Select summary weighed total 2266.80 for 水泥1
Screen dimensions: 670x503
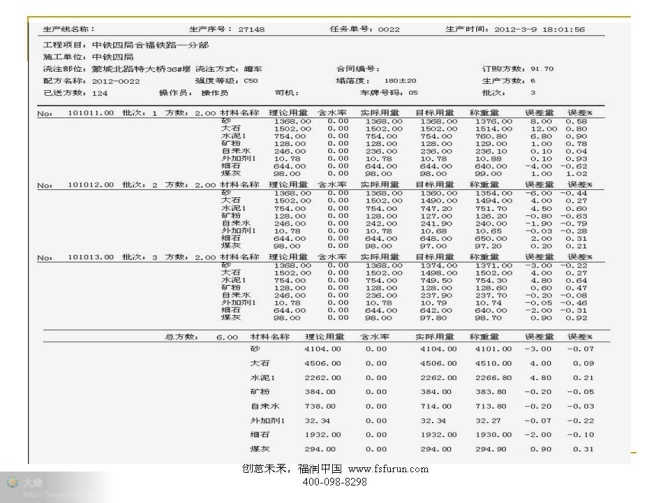pos(493,378)
